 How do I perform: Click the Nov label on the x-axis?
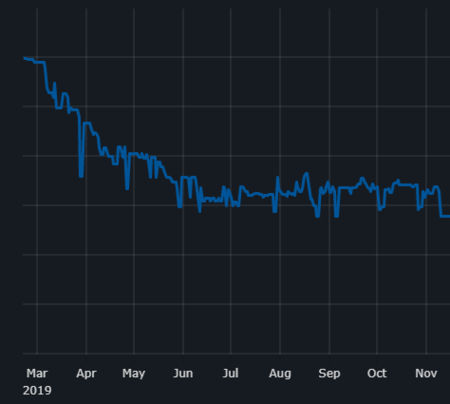426,373
